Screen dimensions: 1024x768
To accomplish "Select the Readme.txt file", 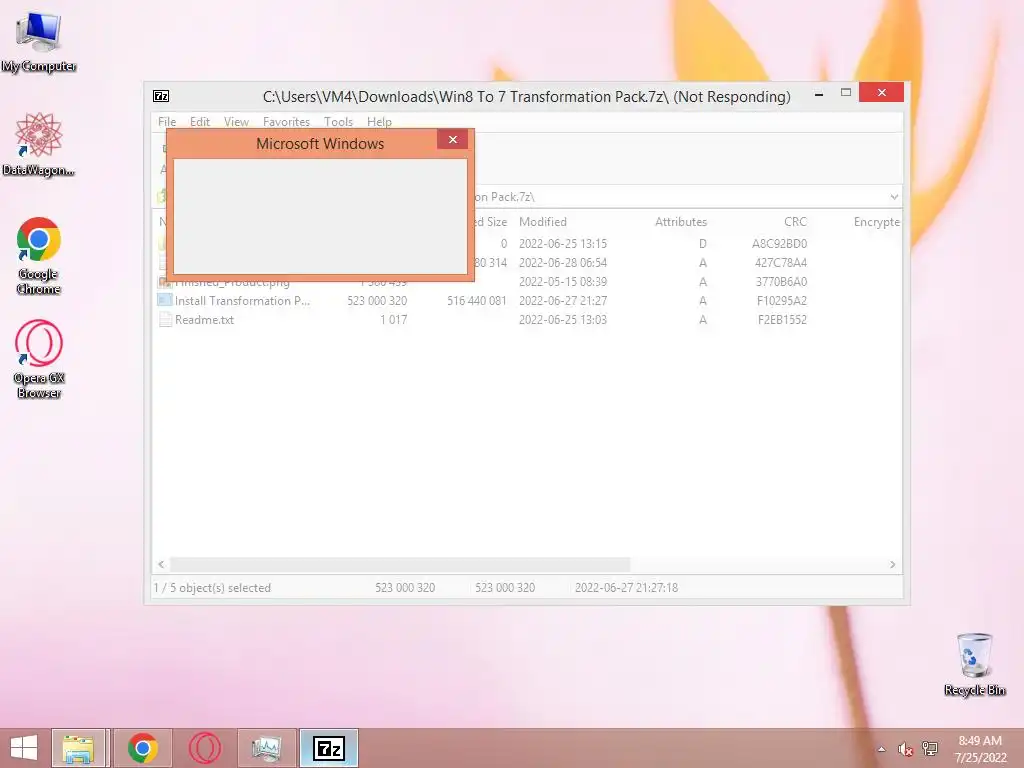I will click(204, 320).
